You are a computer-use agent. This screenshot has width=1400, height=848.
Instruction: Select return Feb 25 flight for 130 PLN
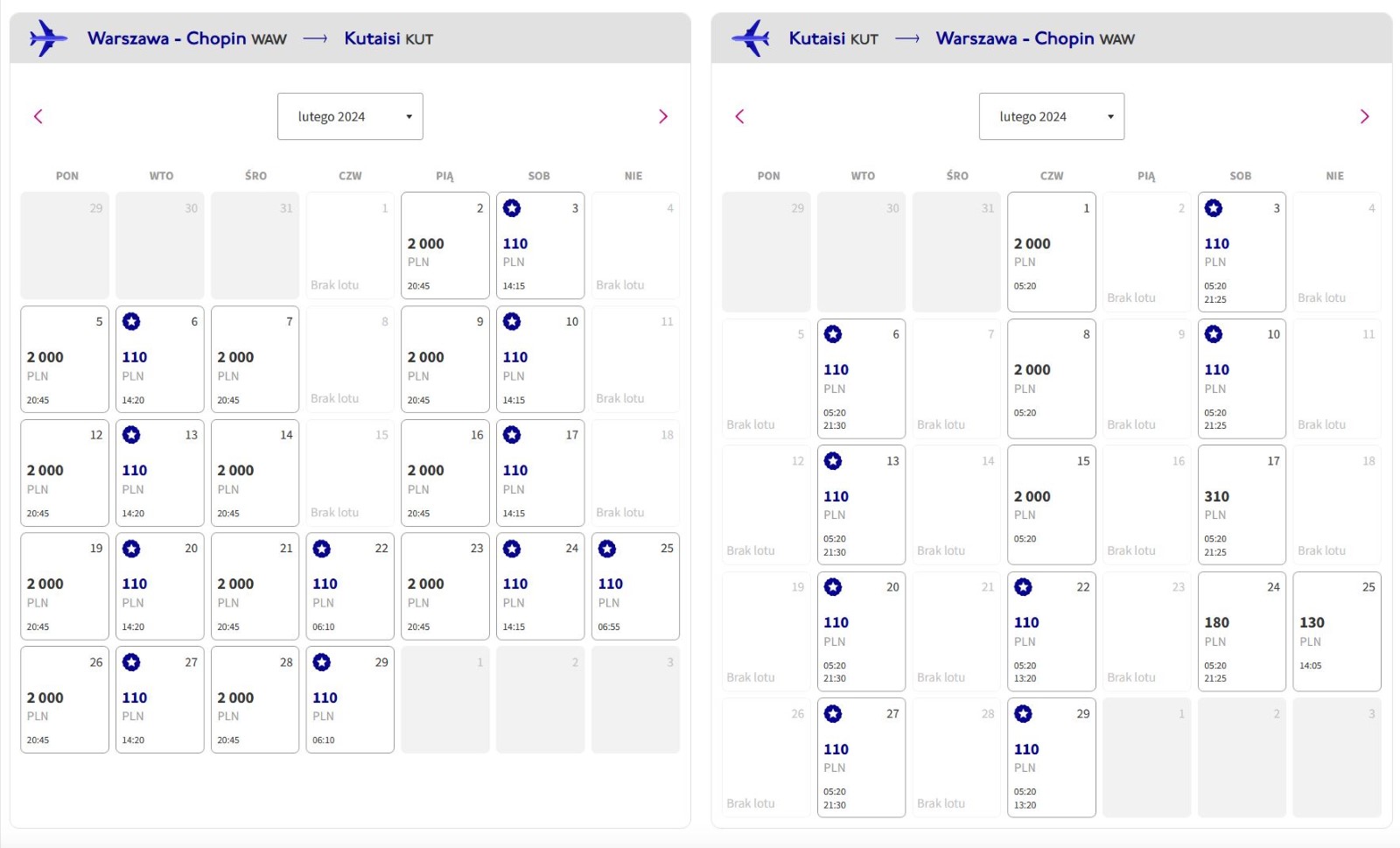tap(1337, 631)
